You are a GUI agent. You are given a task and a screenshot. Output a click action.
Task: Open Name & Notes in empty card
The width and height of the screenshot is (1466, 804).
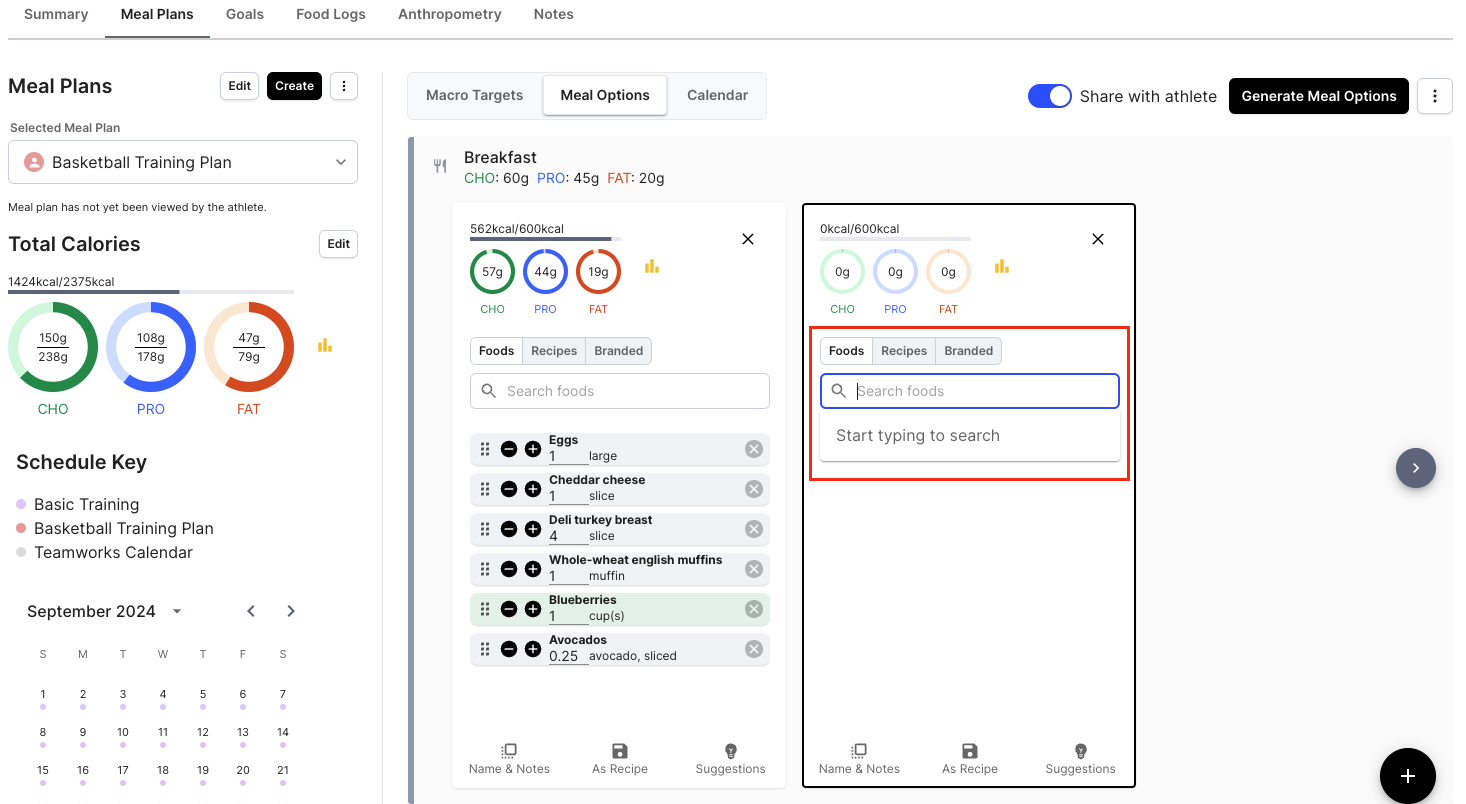point(859,759)
